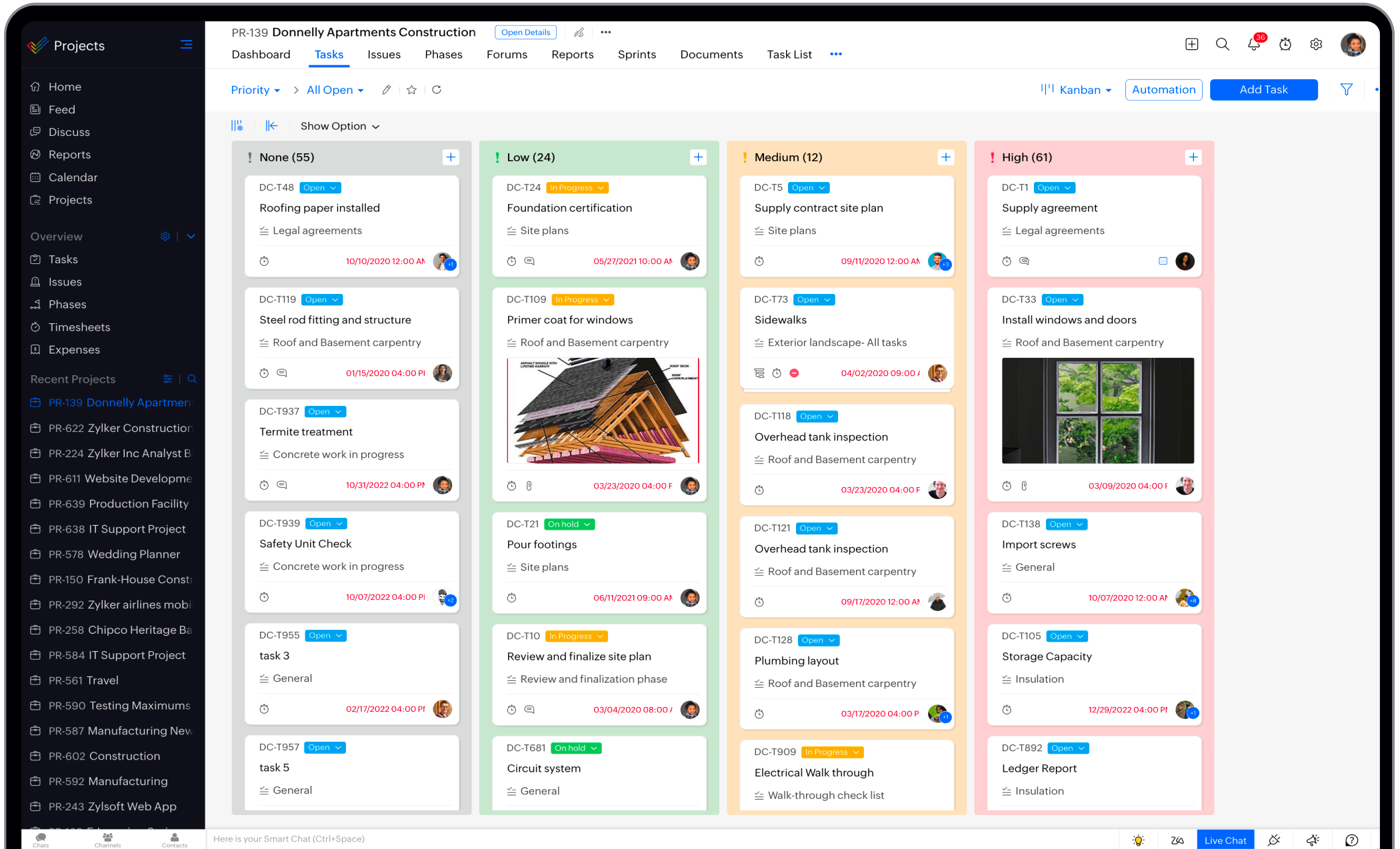Click the plus icon to add Medium priority task

tap(945, 157)
